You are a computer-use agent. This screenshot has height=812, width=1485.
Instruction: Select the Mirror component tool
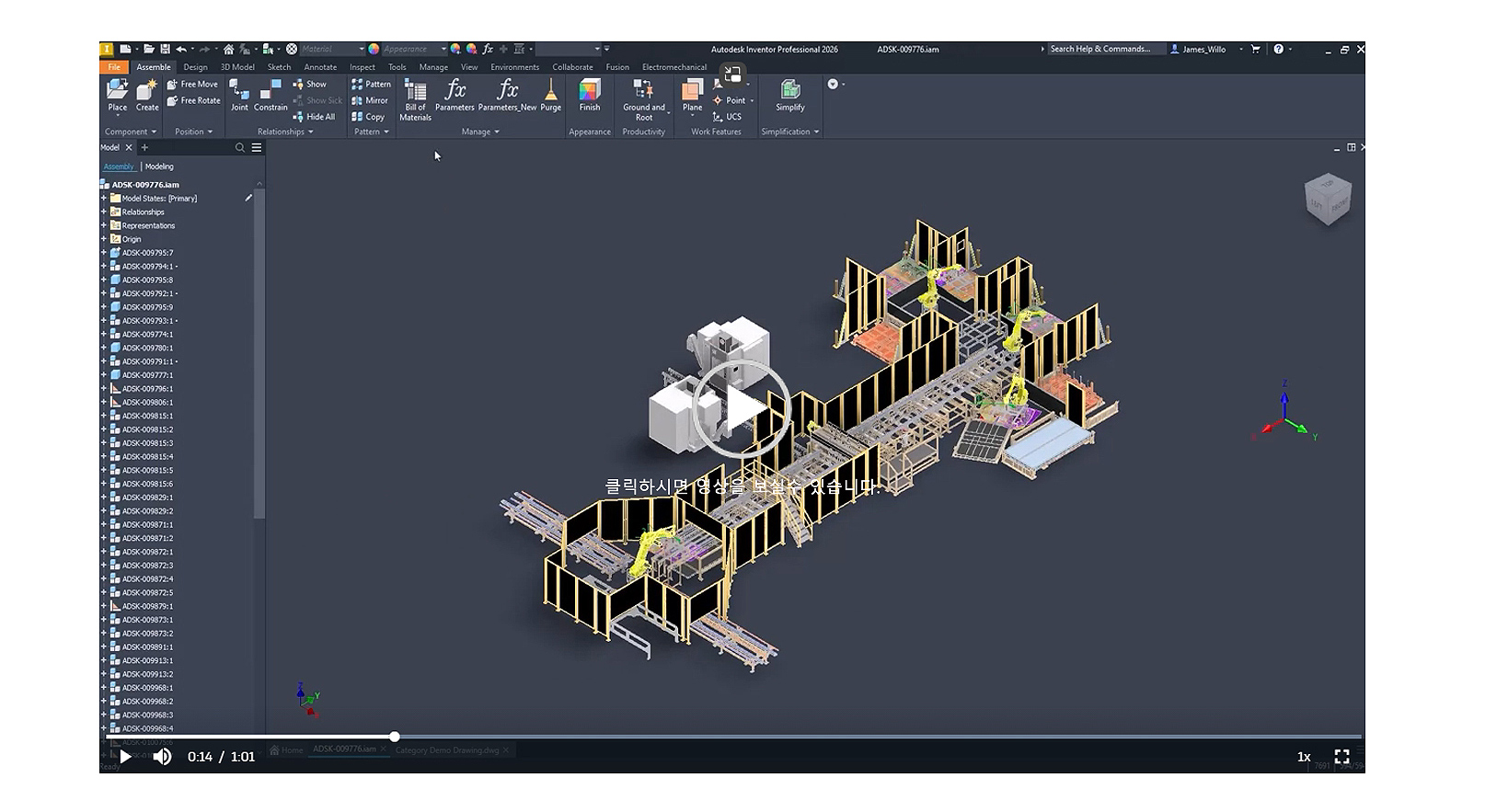(x=370, y=100)
